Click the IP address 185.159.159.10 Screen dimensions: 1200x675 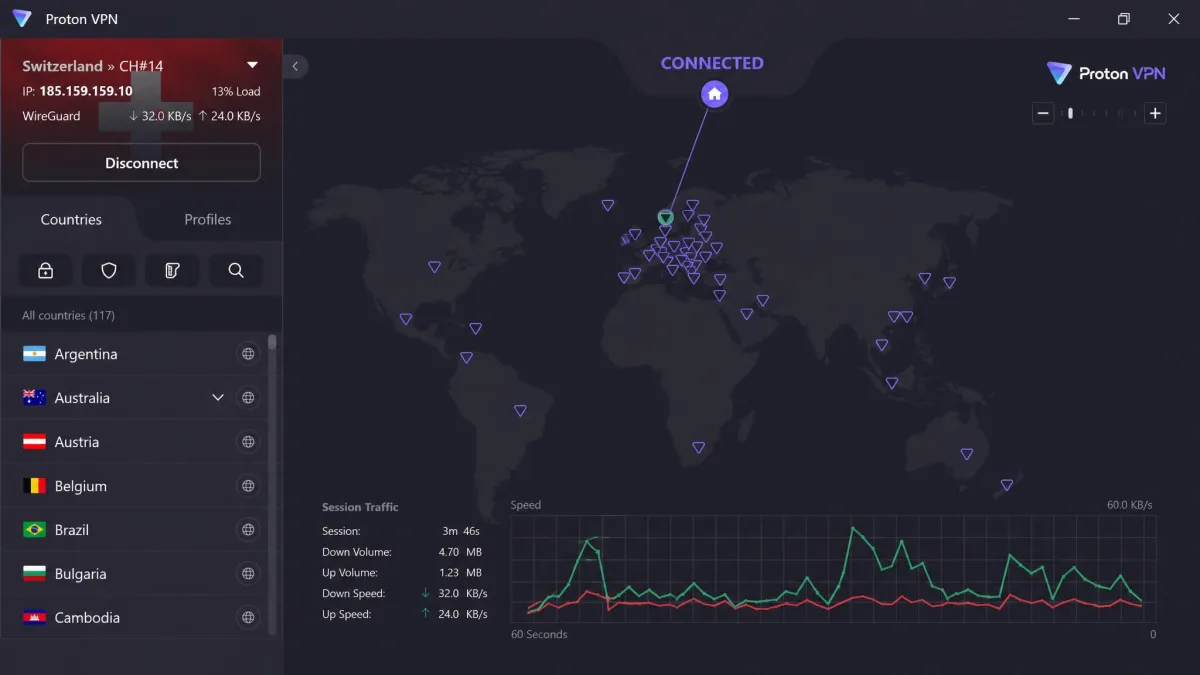coord(86,91)
